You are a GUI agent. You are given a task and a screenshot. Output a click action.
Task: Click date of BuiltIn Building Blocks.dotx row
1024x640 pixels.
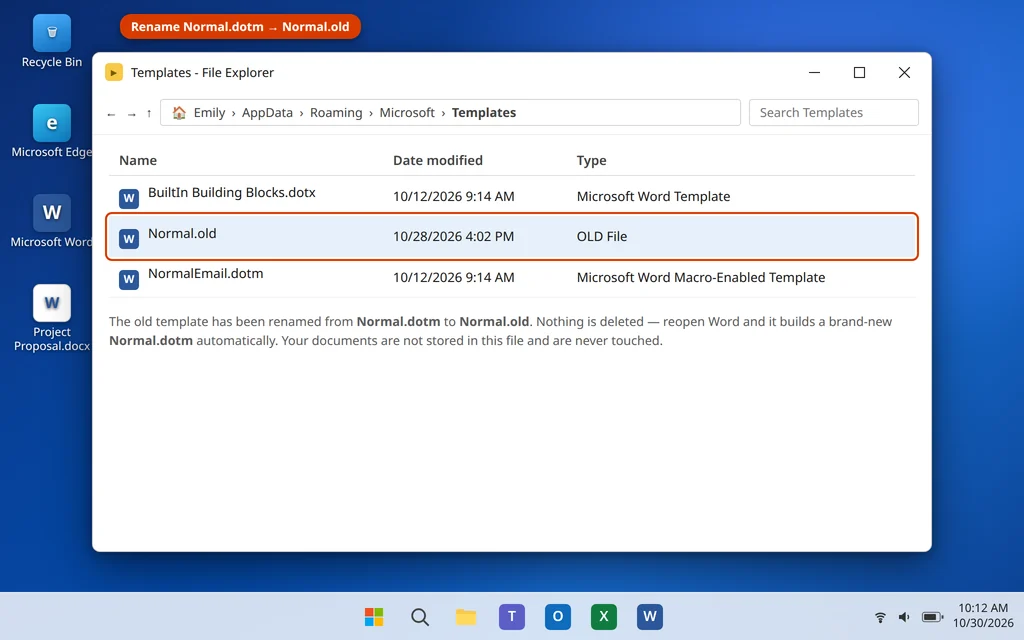pos(453,196)
